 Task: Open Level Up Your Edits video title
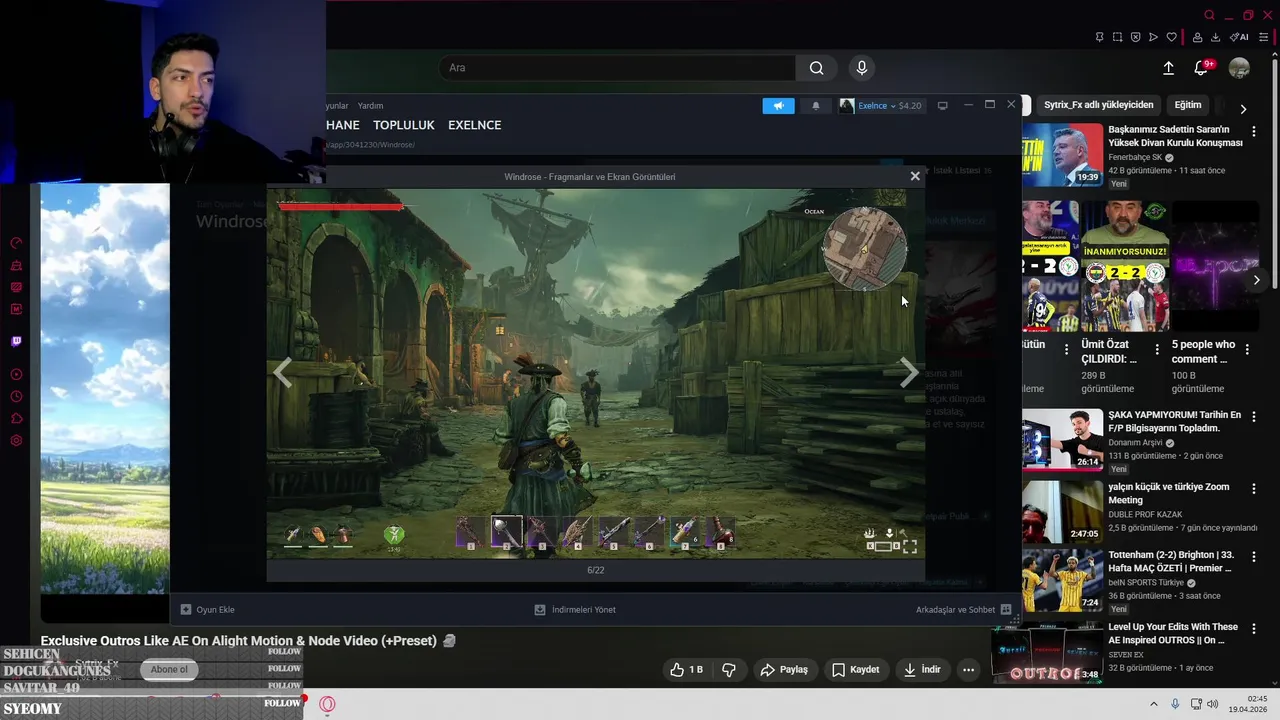tap(1173, 633)
